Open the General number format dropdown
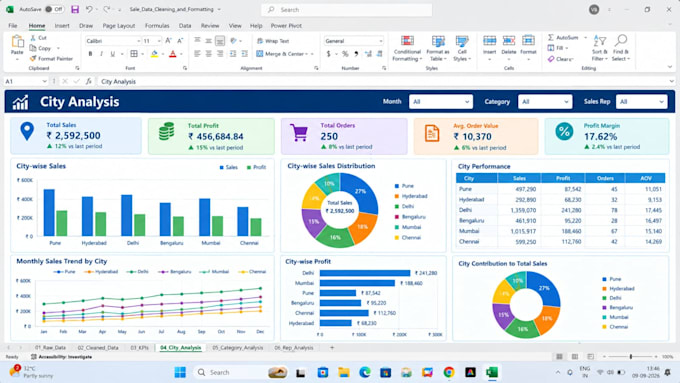Screen dimensions: 680x383 [353, 41]
